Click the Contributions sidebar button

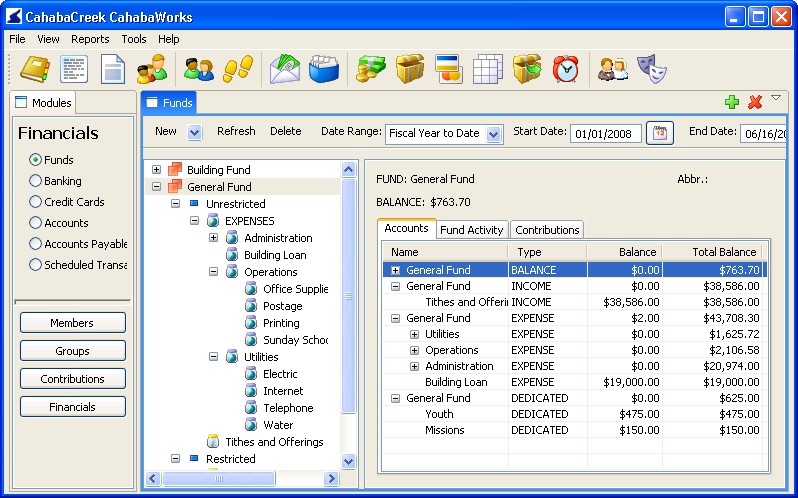tap(72, 379)
